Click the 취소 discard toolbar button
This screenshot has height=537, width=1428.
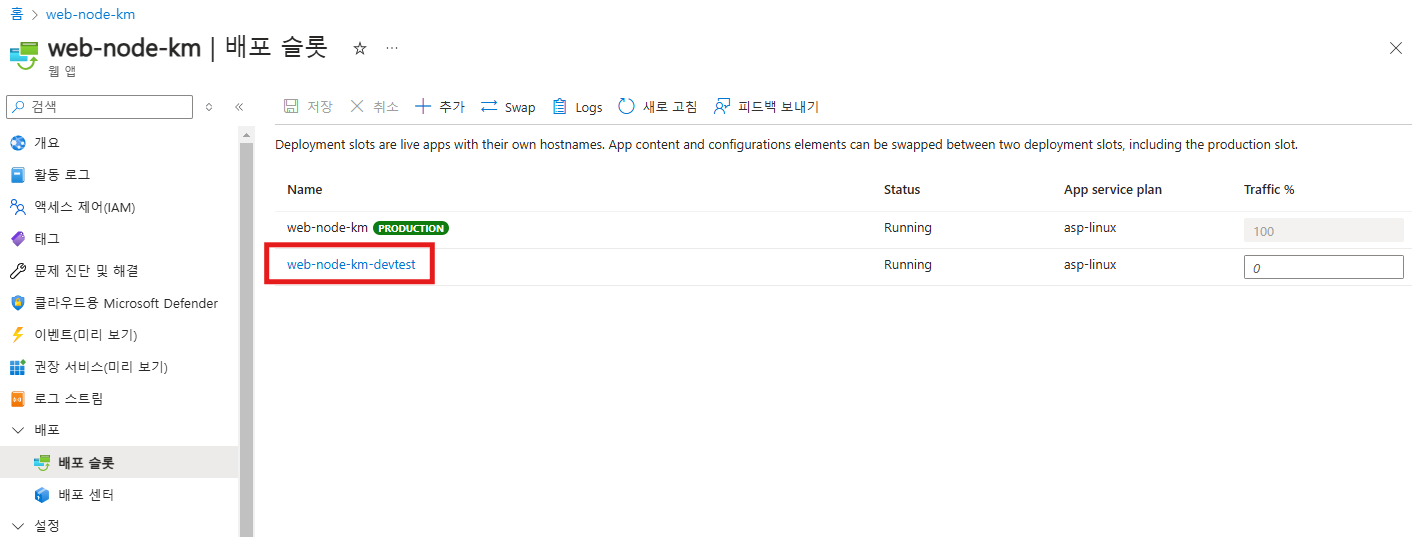[x=374, y=107]
